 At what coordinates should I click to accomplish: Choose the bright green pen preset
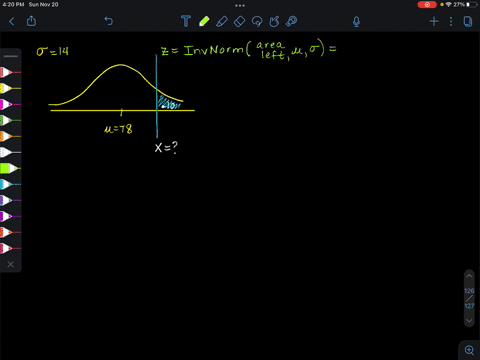point(10,168)
